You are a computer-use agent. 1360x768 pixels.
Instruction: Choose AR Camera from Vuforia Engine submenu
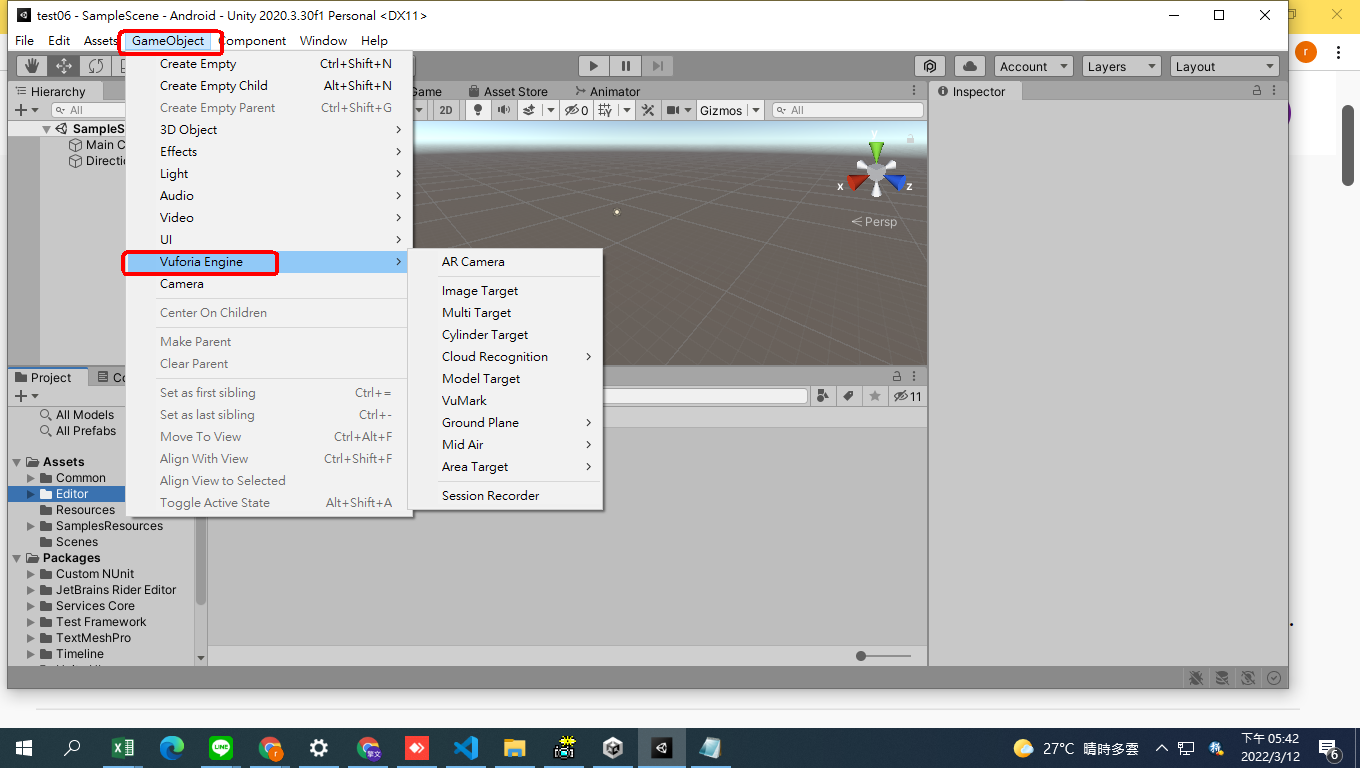pos(505,262)
